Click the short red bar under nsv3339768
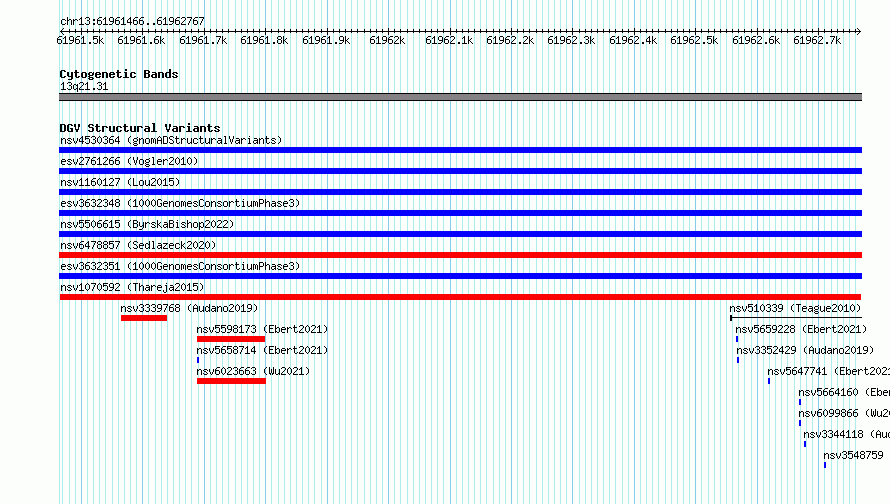Viewport: 890px width, 504px height. tap(144, 318)
